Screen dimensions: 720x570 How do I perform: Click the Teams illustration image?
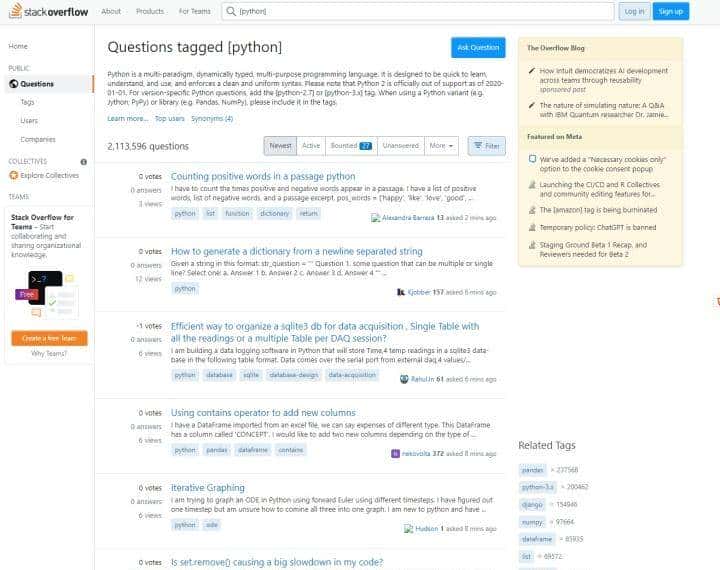(x=46, y=295)
